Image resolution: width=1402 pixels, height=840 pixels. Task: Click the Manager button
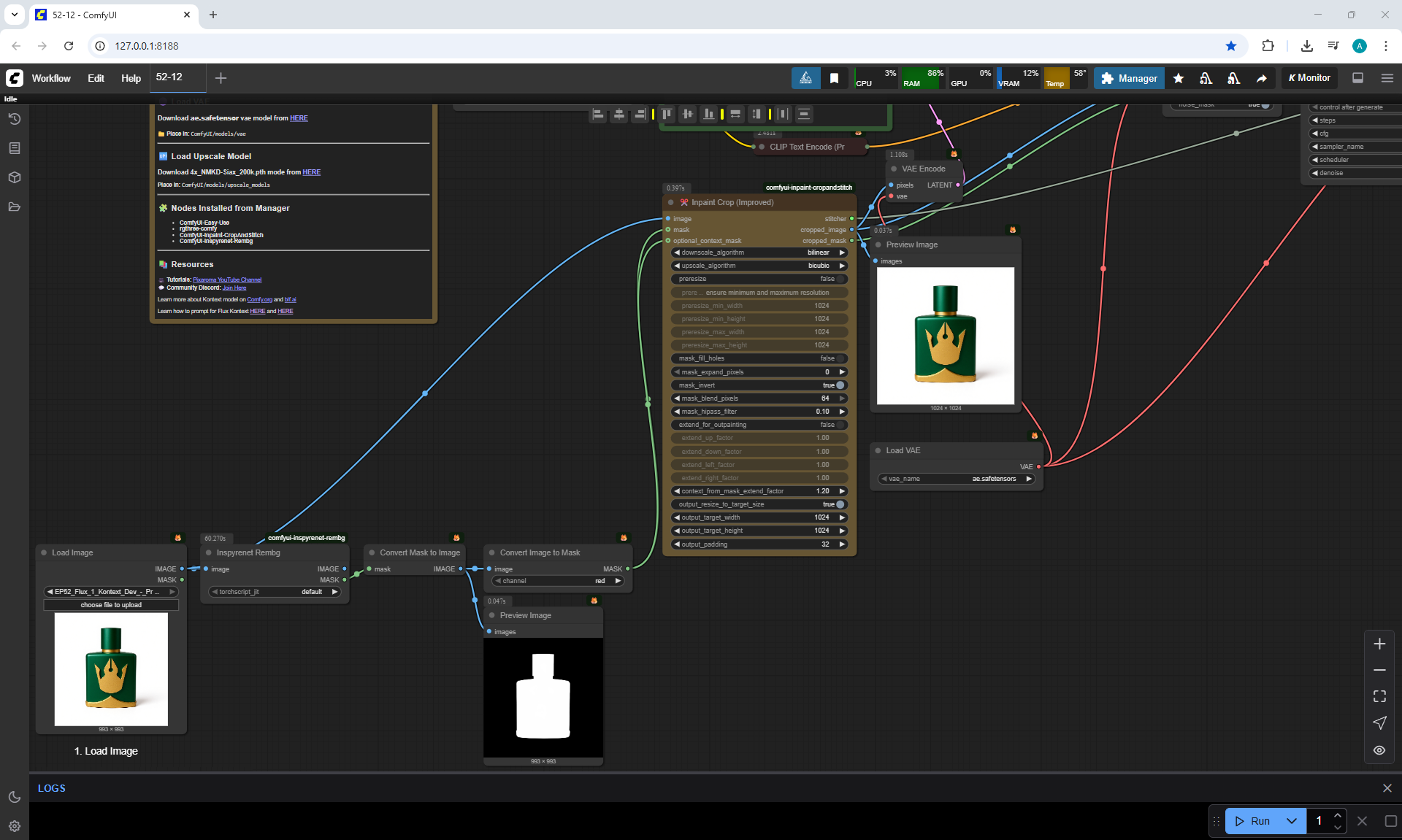coord(1129,78)
